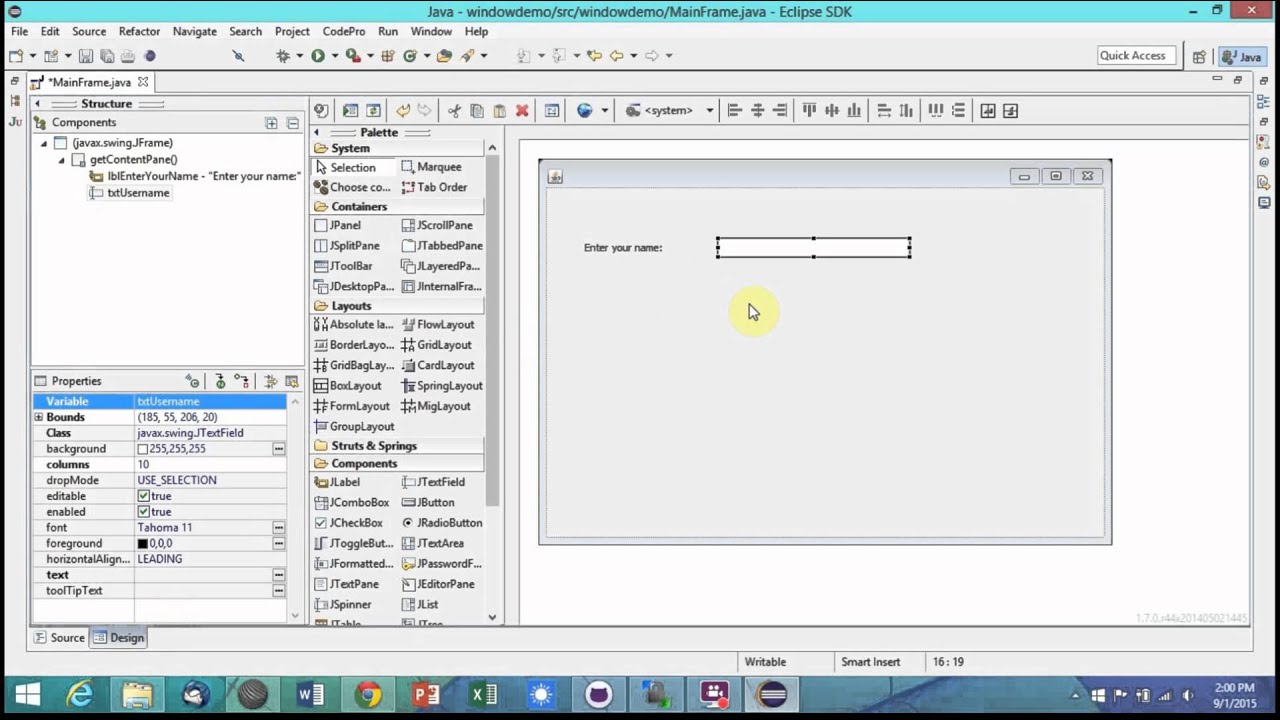The width and height of the screenshot is (1280, 720).
Task: Click the red Delete X icon
Action: [522, 111]
